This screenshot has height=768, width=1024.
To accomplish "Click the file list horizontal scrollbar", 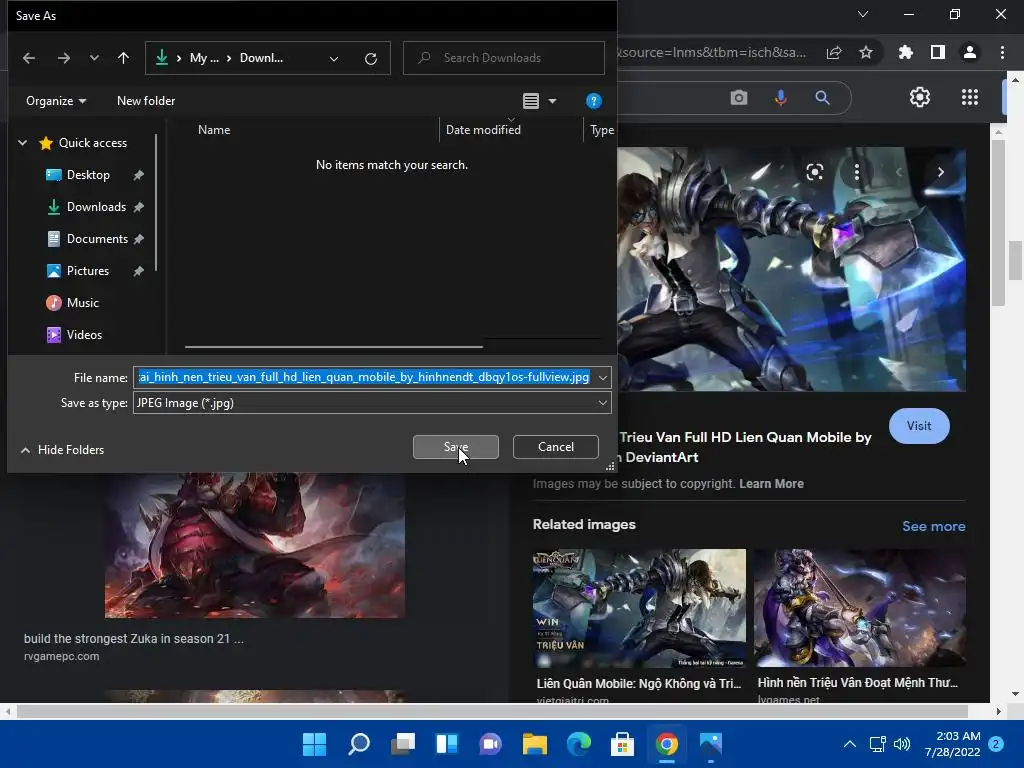I will tap(334, 347).
